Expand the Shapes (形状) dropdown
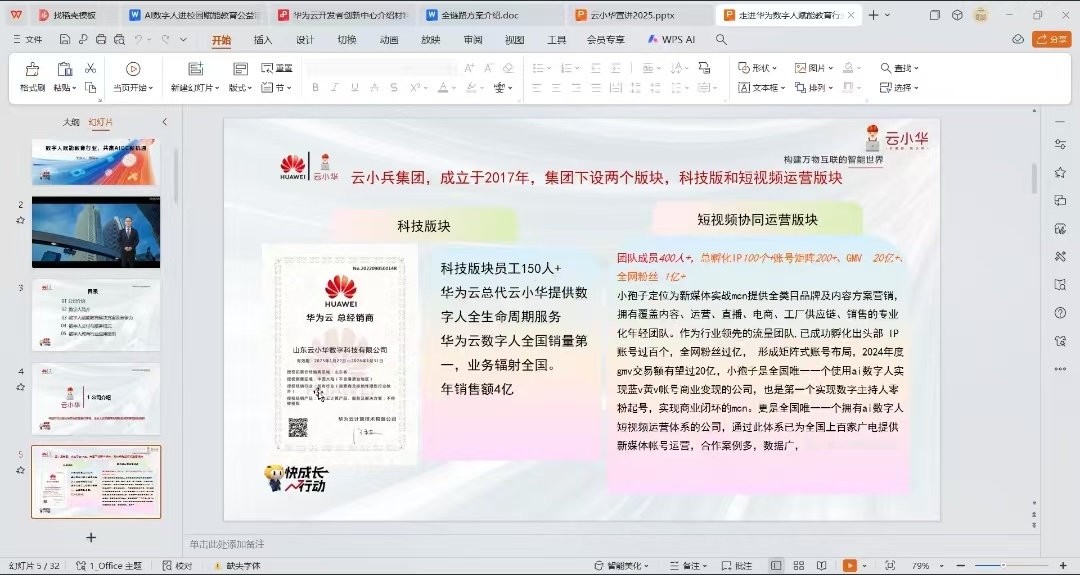 758,68
